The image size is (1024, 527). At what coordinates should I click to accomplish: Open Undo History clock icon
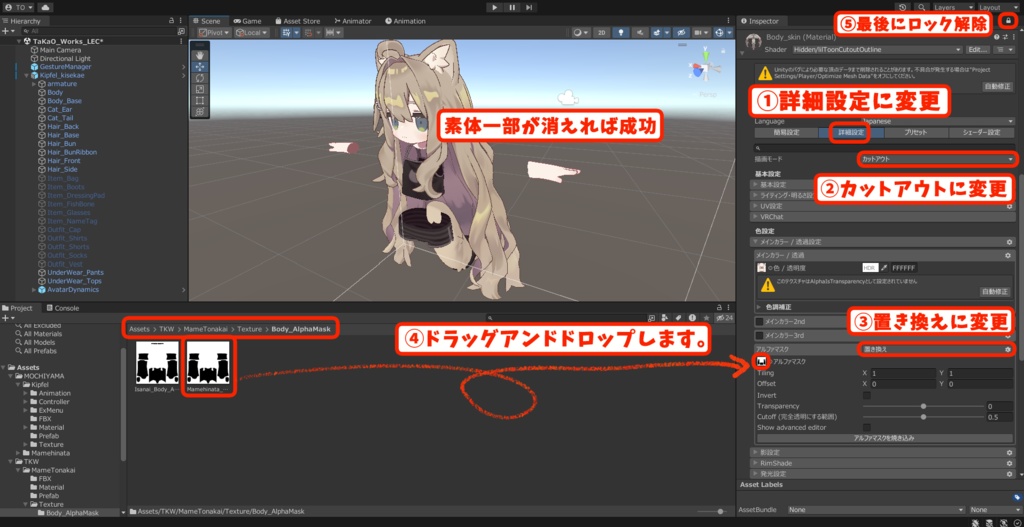[902, 7]
